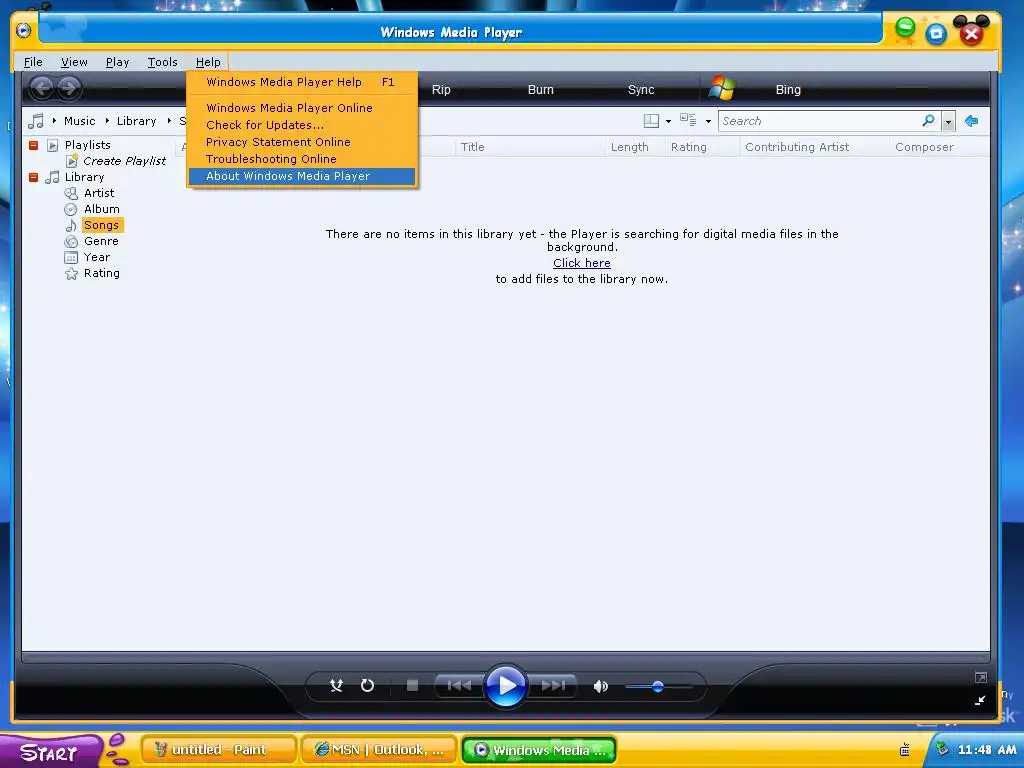
Task: Click the Forward navigation arrow
Action: [69, 88]
